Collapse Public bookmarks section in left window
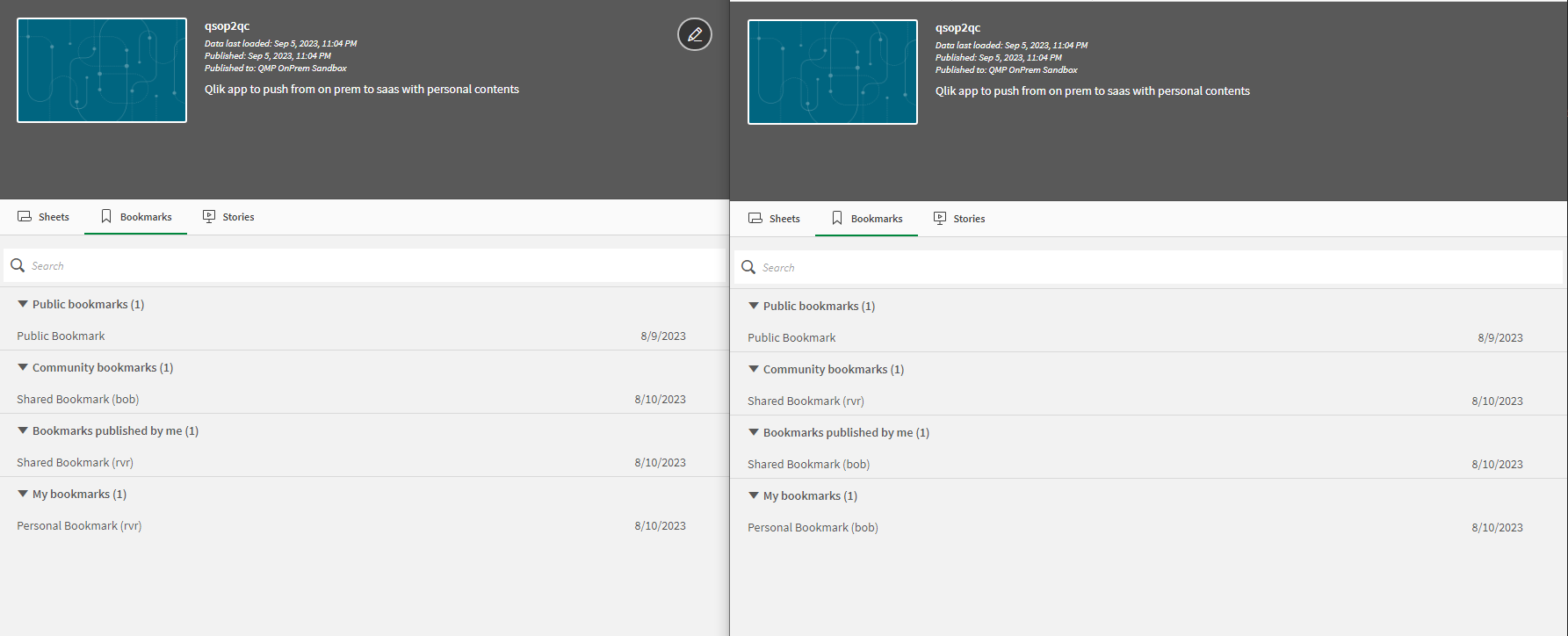1568x636 pixels. point(23,304)
